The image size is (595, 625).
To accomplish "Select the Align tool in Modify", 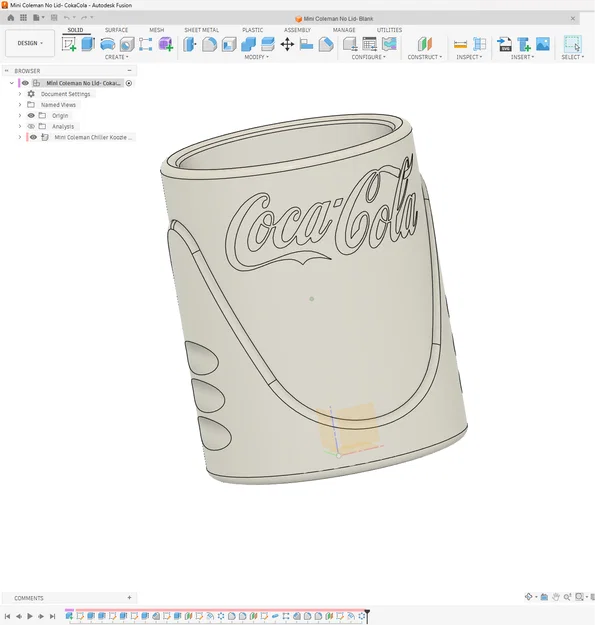I will (x=306, y=44).
